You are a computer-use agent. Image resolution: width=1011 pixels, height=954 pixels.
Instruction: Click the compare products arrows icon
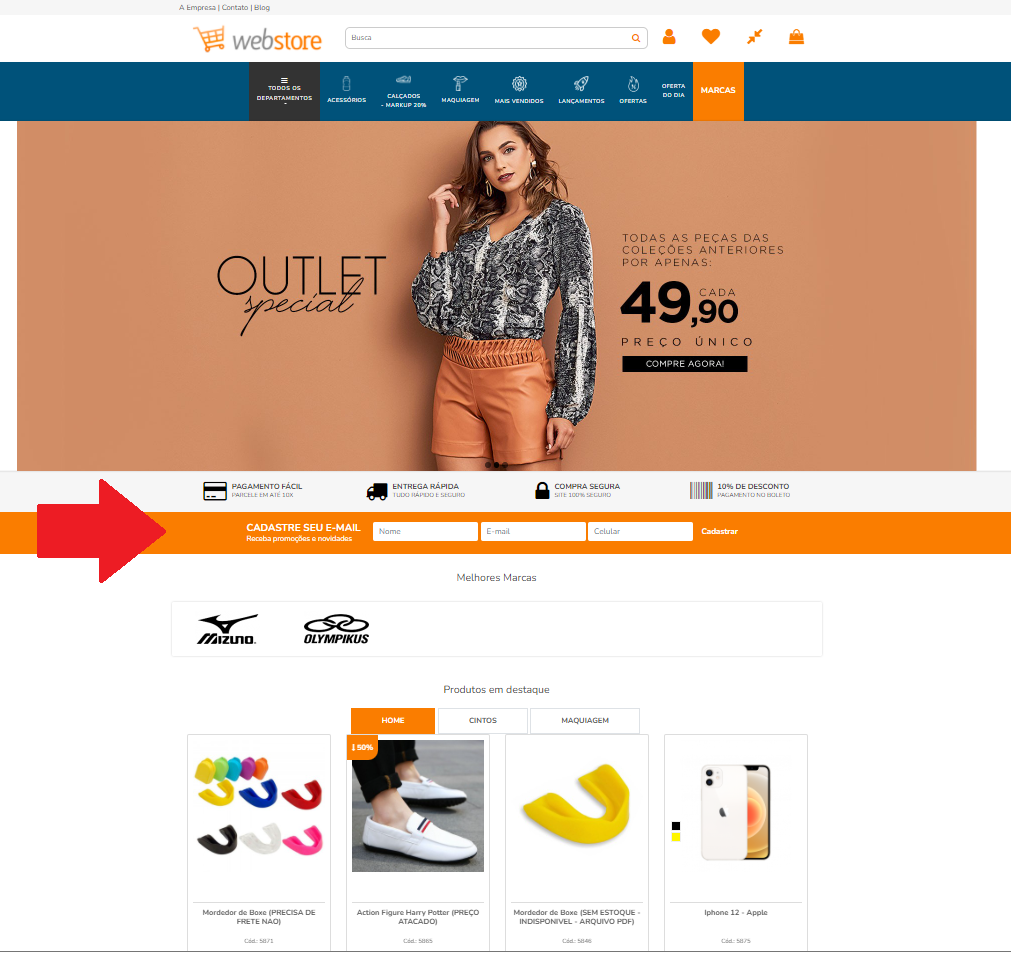coord(754,37)
